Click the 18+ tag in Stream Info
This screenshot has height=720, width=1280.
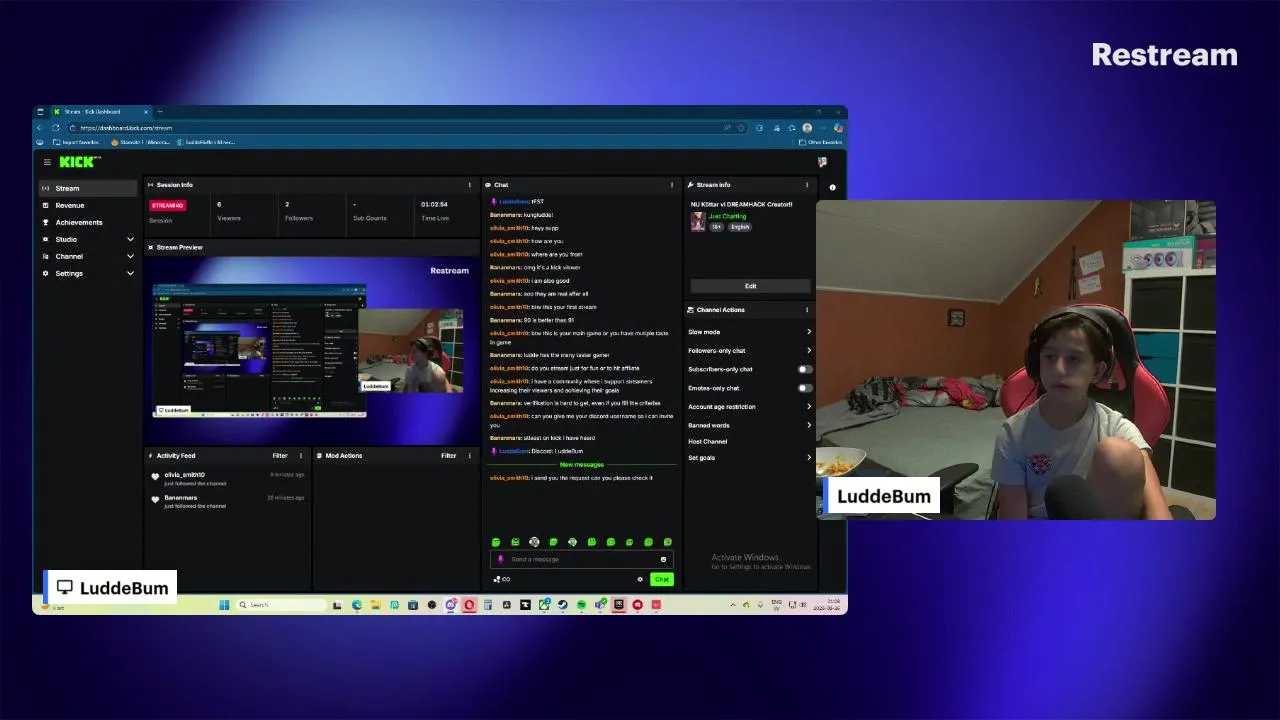pos(717,227)
